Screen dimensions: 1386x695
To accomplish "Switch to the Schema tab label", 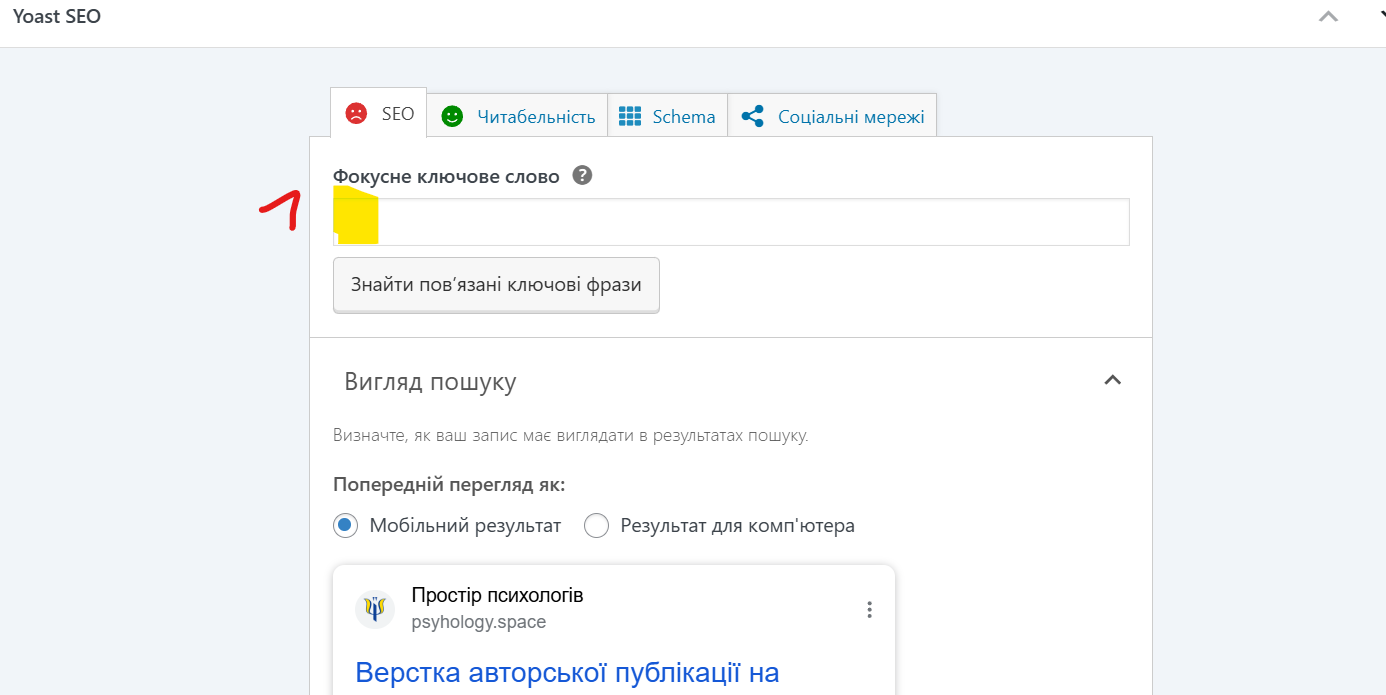I will (x=684, y=117).
